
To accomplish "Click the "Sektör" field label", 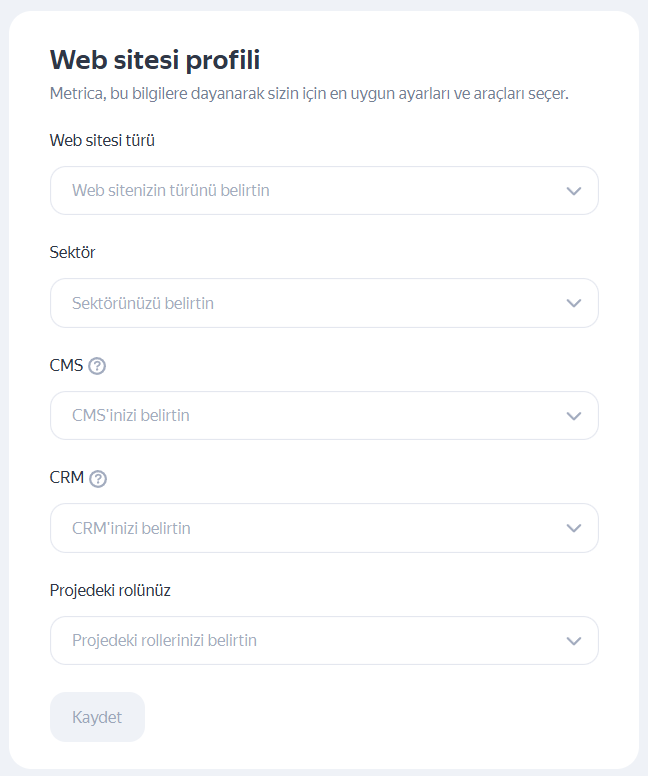I will pos(72,253).
